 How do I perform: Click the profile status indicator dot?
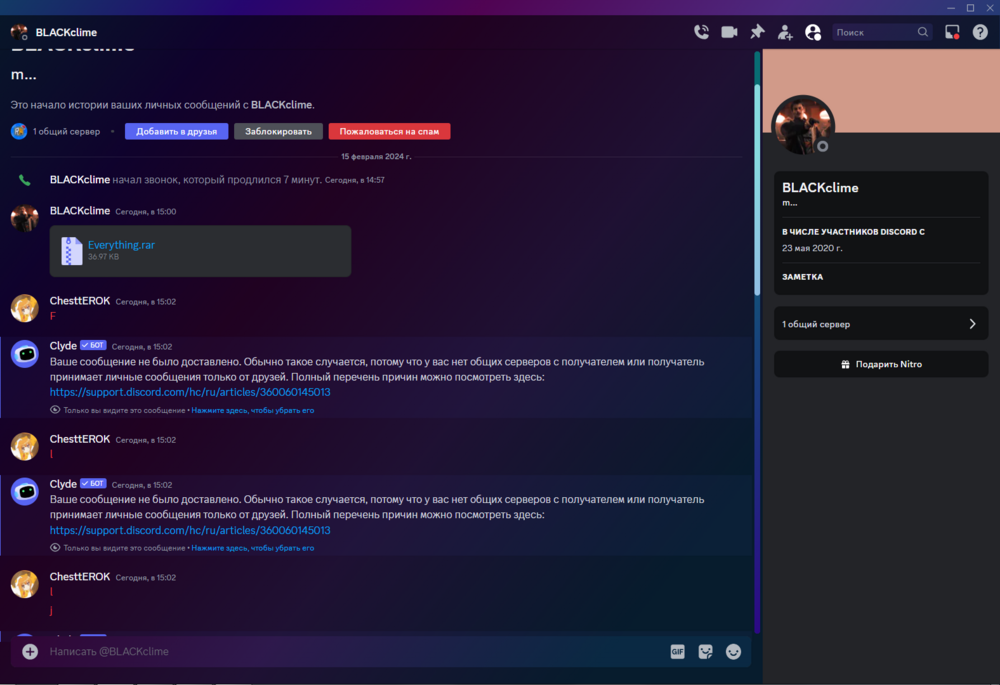[x=823, y=146]
